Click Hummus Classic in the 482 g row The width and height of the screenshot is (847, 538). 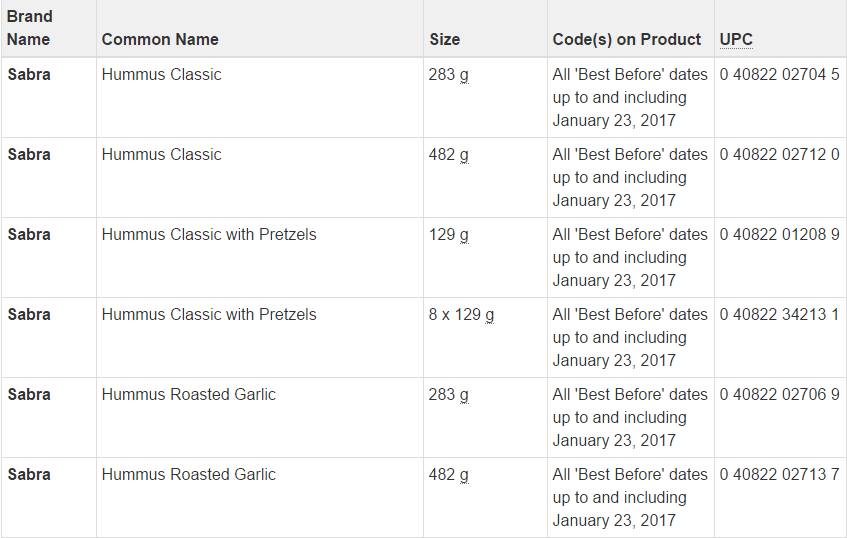tap(161, 154)
